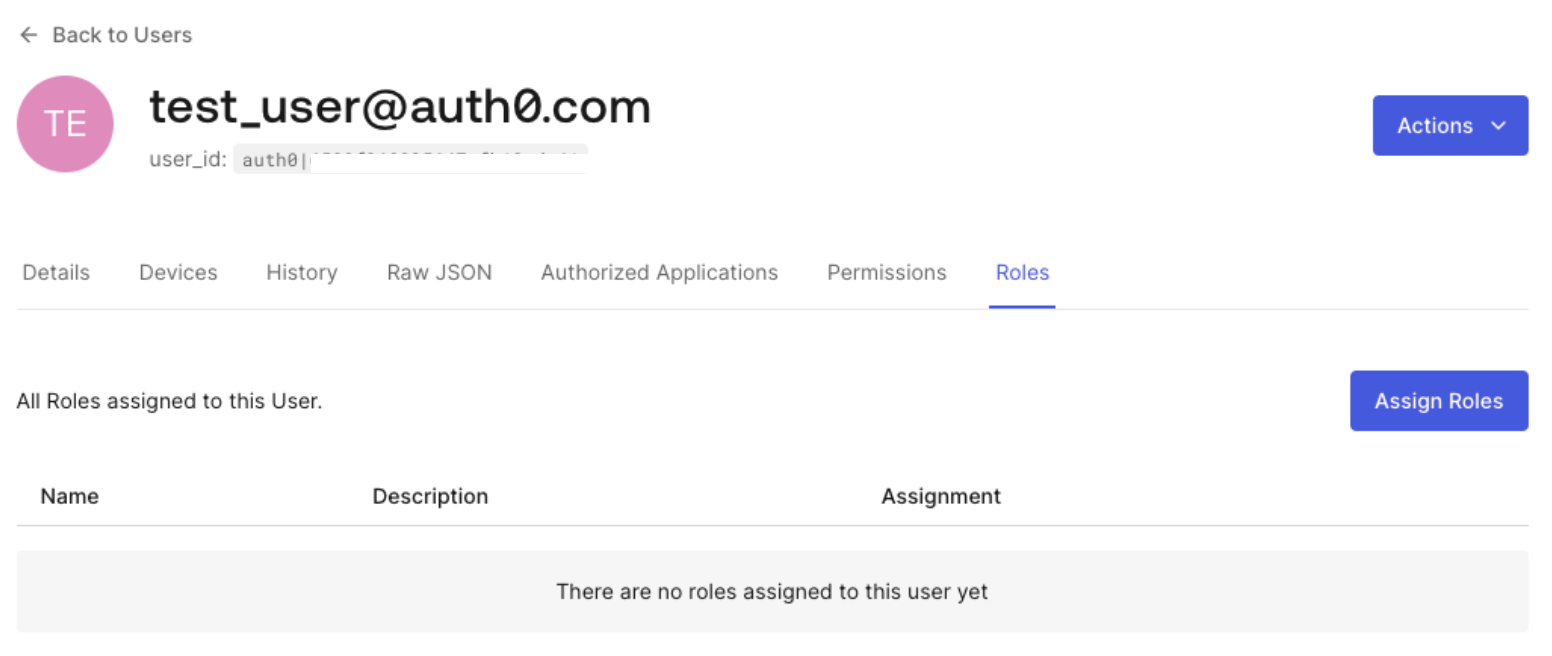This screenshot has height=656, width=1552.
Task: Switch to the Details tab
Action: pyautogui.click(x=55, y=272)
